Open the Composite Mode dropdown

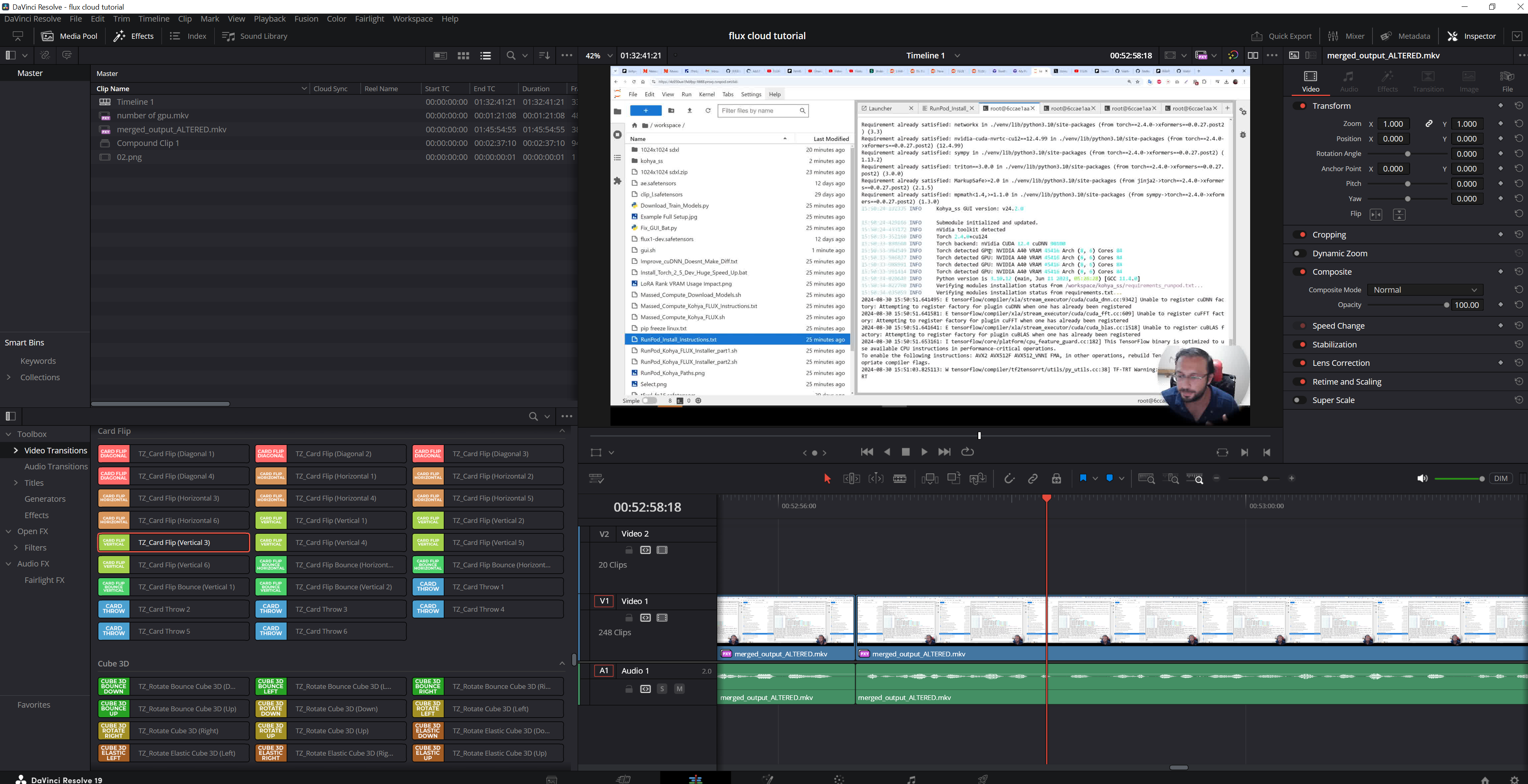1425,290
